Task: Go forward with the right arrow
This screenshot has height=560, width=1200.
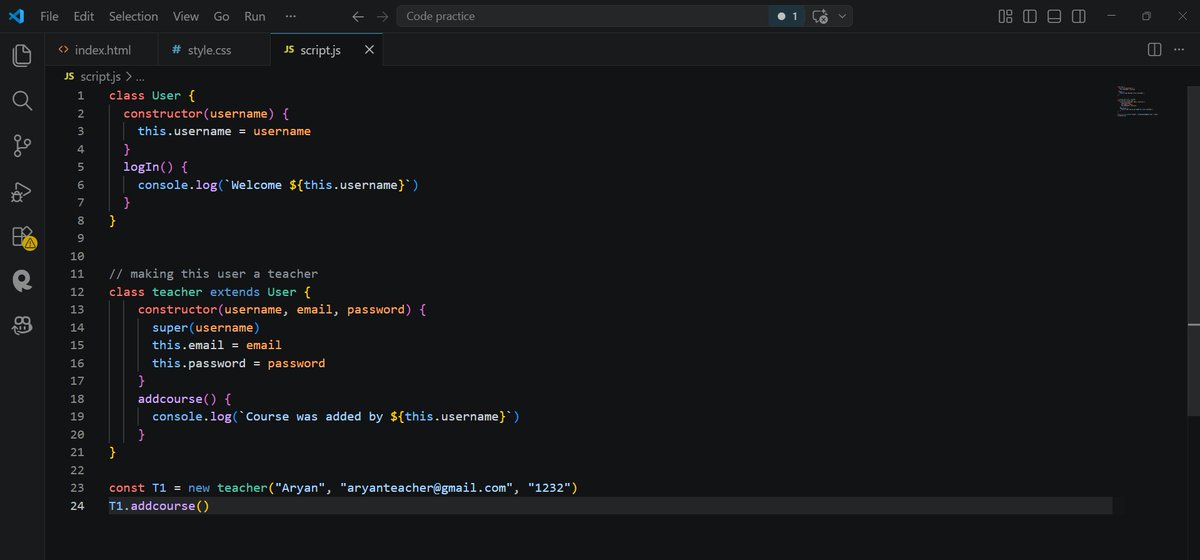Action: click(382, 16)
